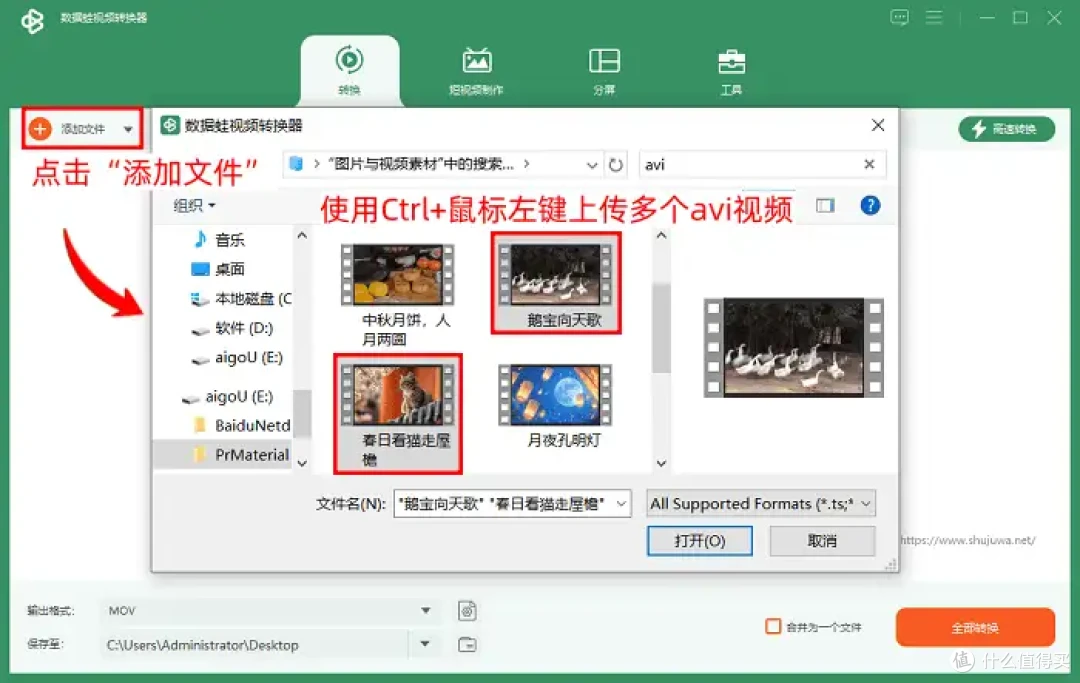Click navigation pane scroll up arrow
This screenshot has width=1080, height=683.
[x=302, y=235]
